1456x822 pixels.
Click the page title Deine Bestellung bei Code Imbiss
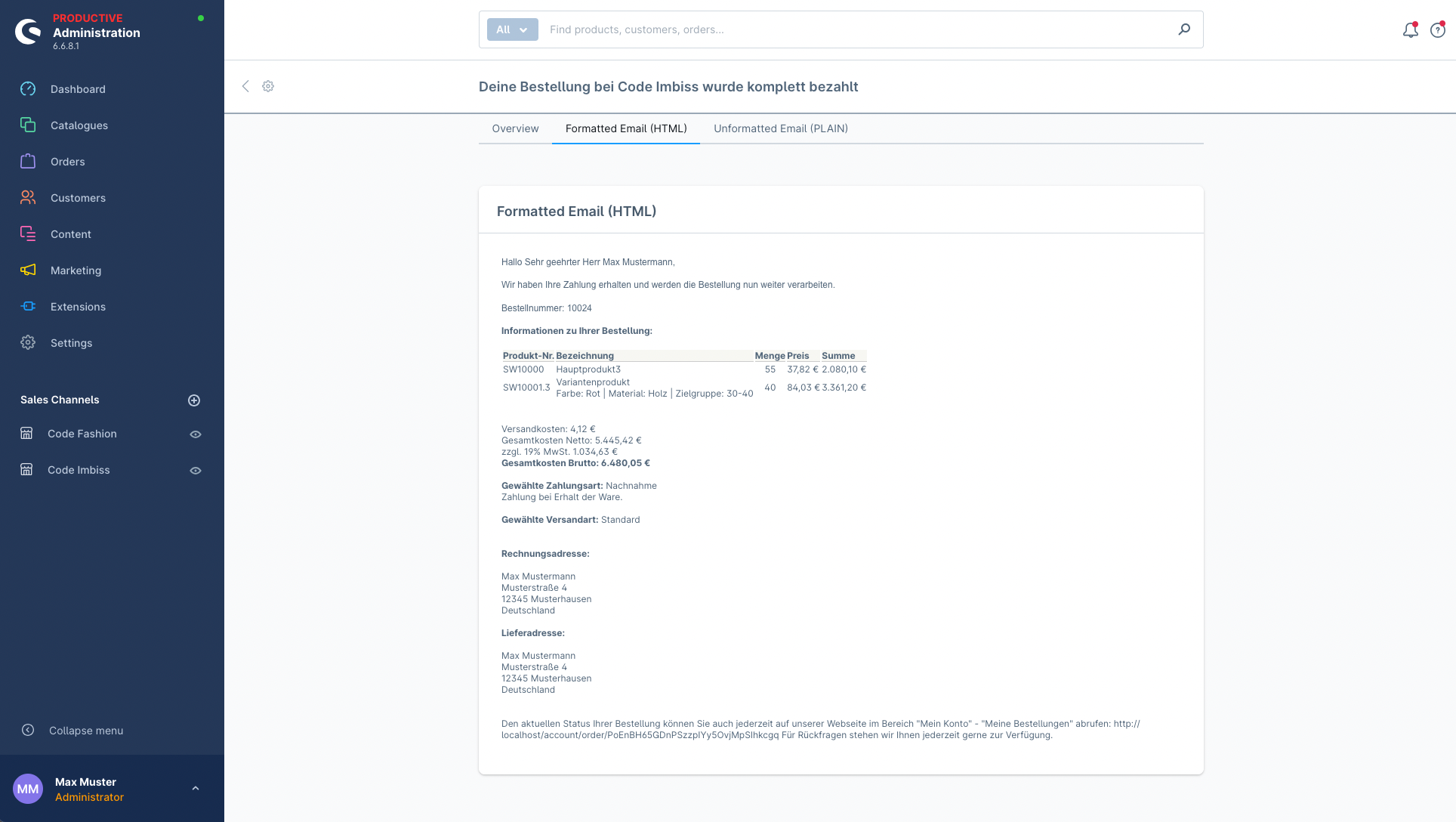(x=668, y=87)
